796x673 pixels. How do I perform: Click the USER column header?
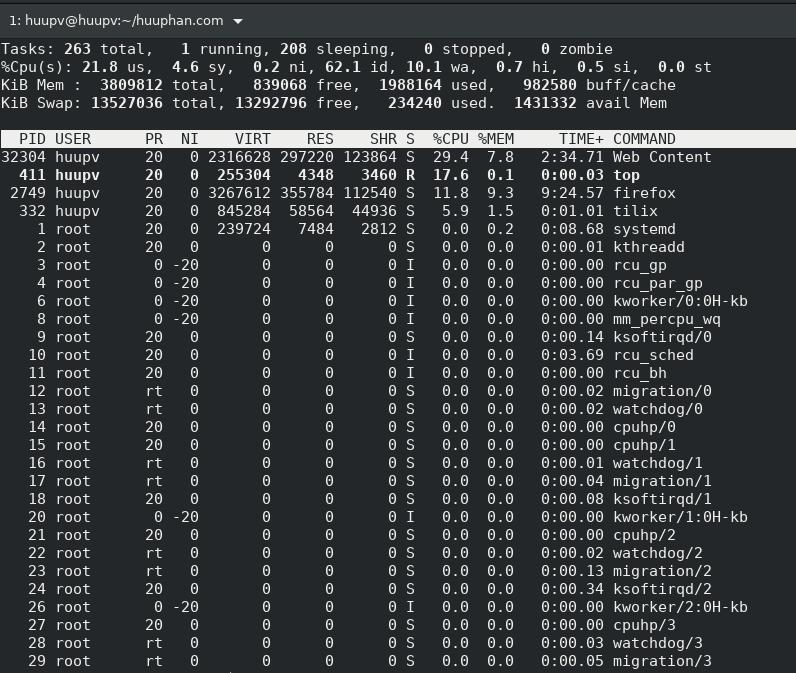[73, 139]
